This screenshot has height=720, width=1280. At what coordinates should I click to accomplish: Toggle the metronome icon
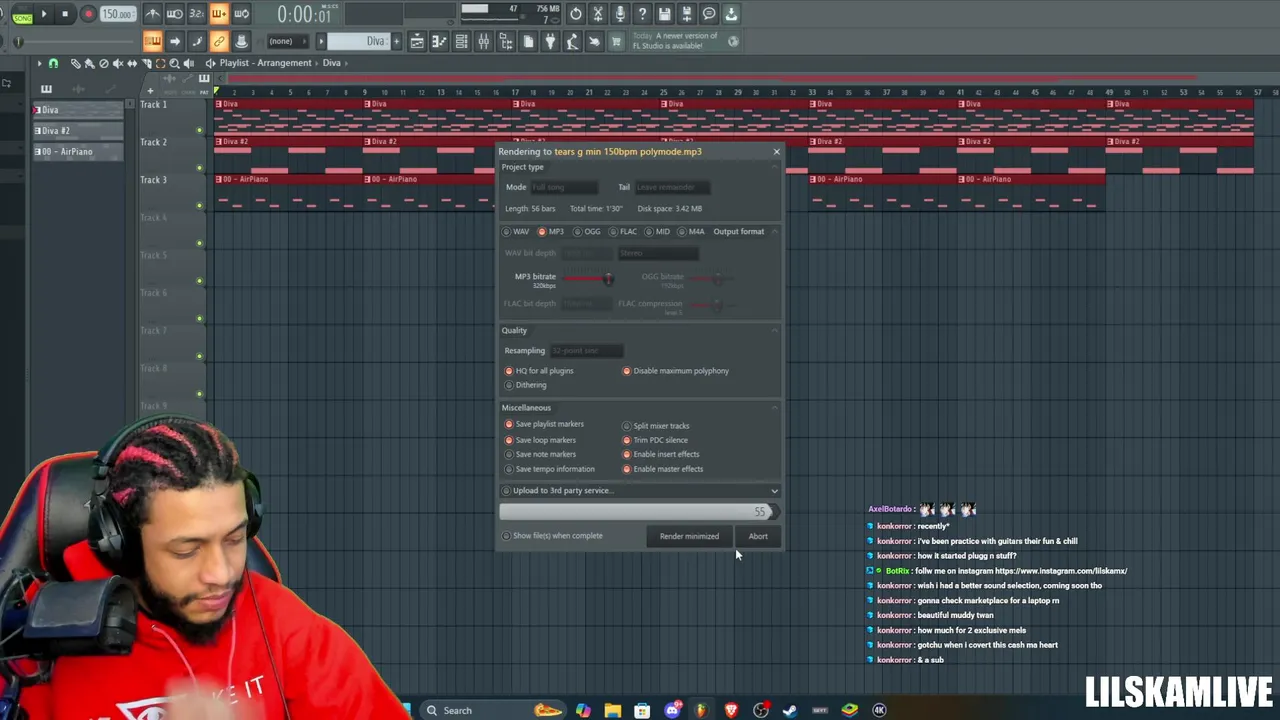pos(152,14)
